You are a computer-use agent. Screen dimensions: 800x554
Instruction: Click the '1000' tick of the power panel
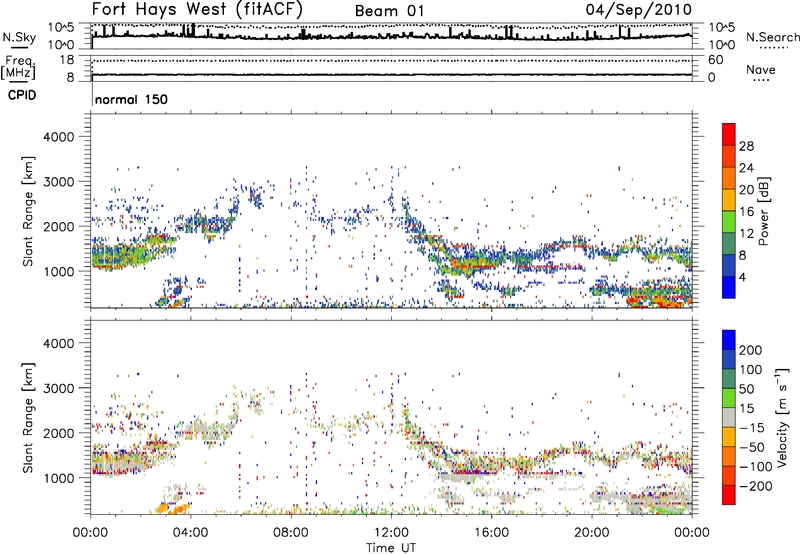point(59,271)
